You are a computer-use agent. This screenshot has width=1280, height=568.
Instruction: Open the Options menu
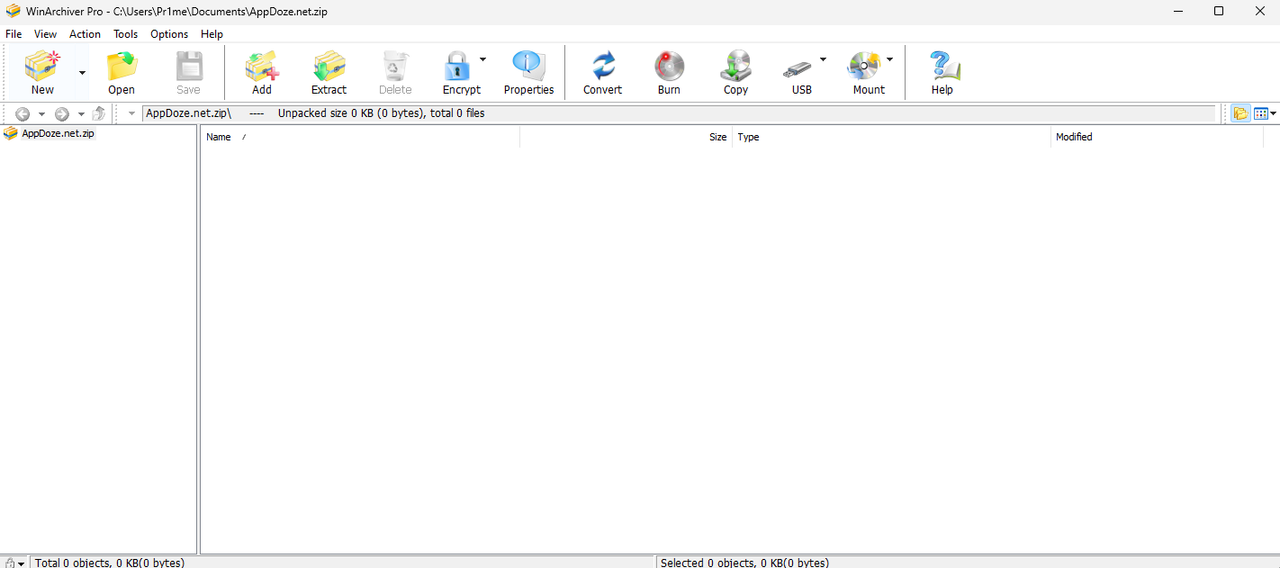[x=169, y=34]
